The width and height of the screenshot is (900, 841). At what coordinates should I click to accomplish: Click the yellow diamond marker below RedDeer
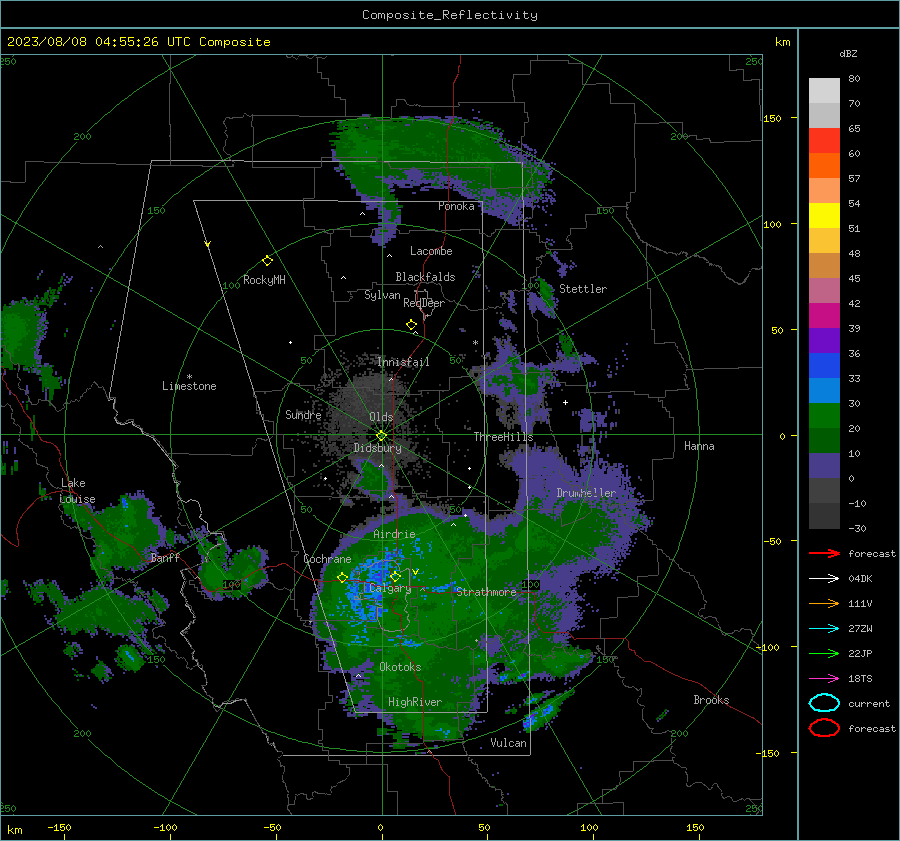coord(412,325)
